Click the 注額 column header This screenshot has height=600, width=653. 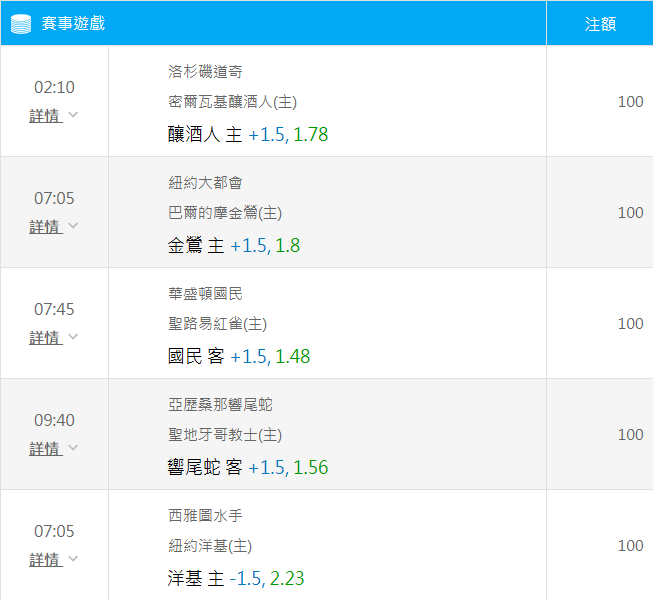pos(600,24)
